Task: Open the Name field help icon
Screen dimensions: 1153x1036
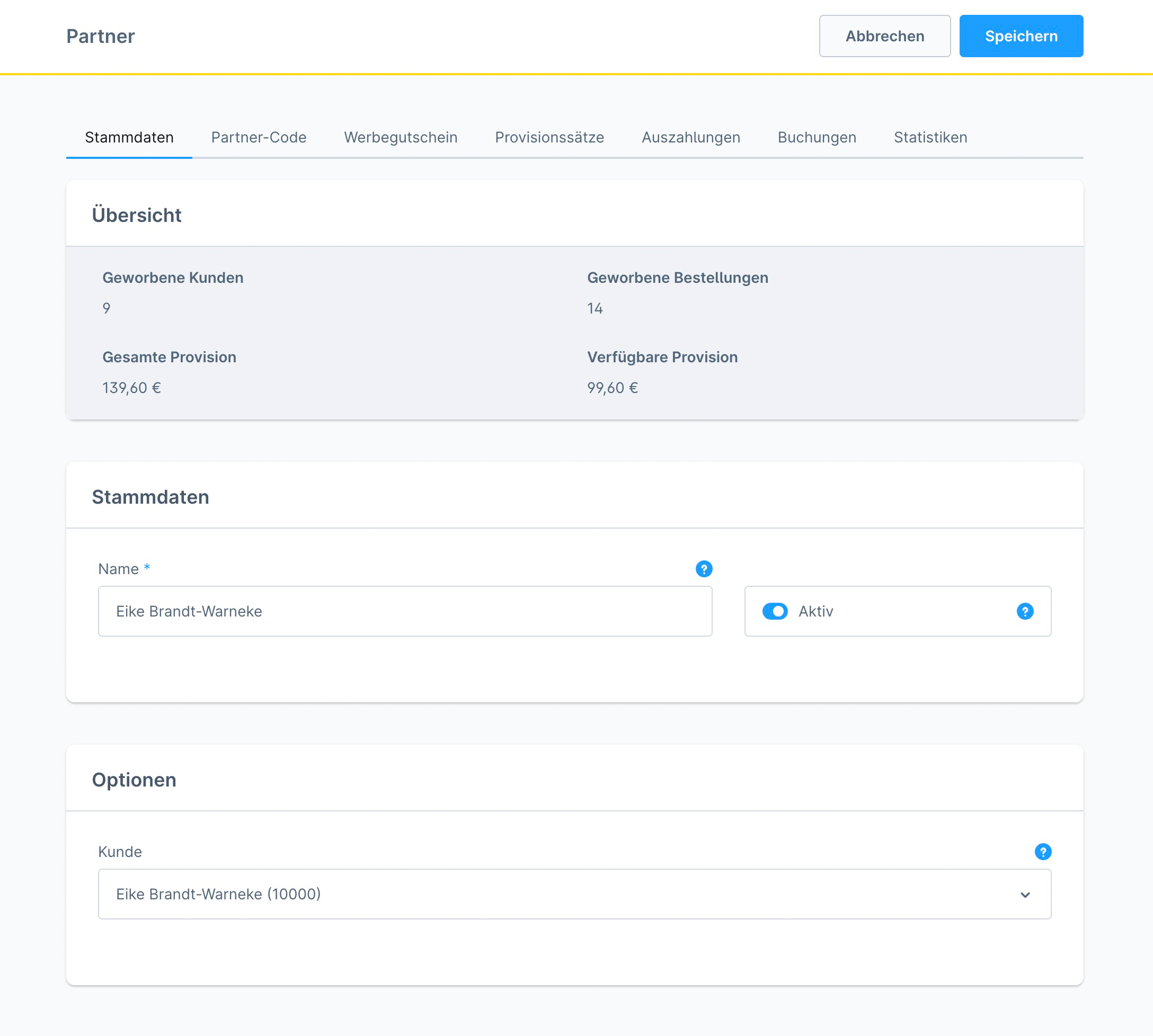Action: [x=704, y=569]
